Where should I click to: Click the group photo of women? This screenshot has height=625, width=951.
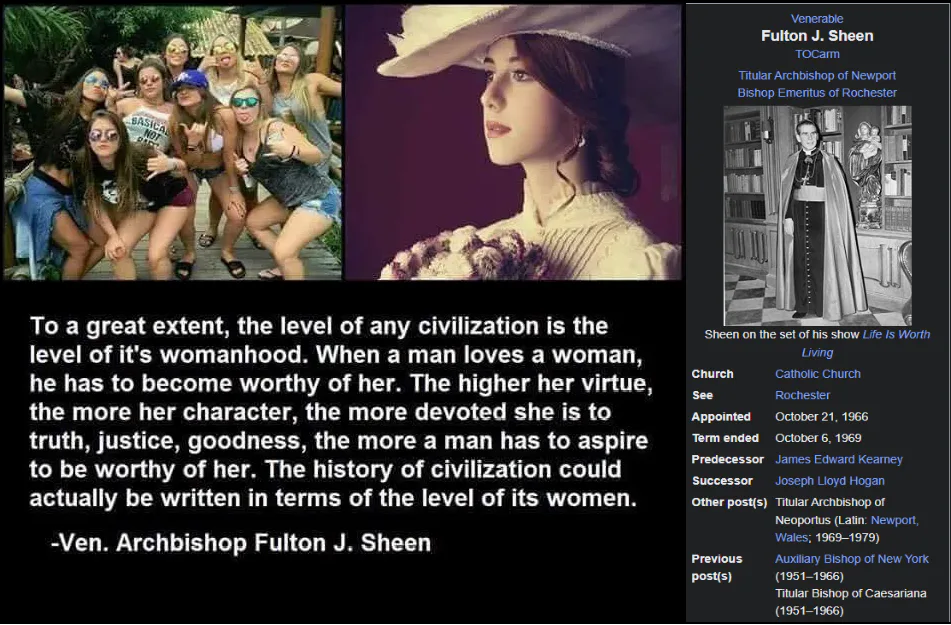click(173, 143)
